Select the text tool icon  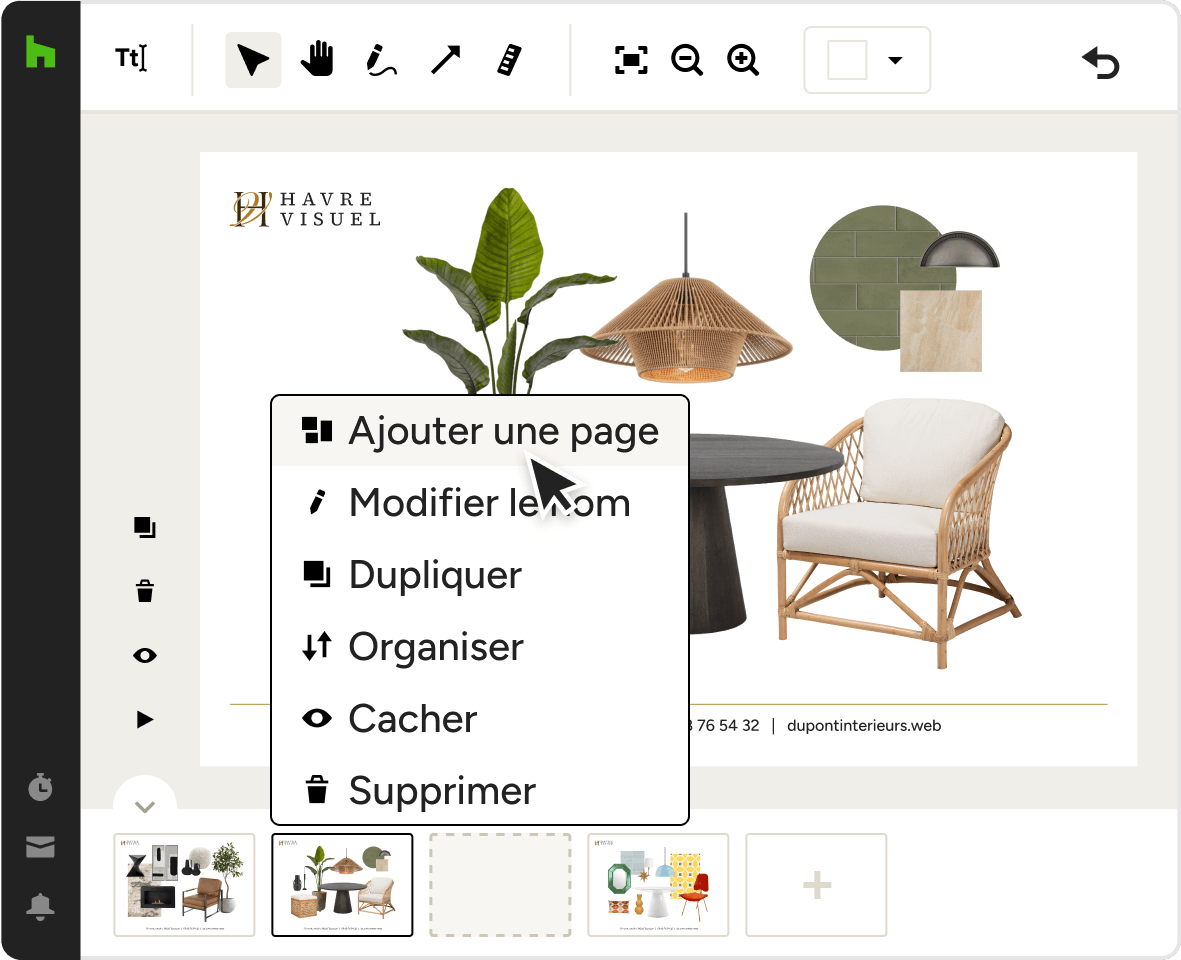coord(131,59)
